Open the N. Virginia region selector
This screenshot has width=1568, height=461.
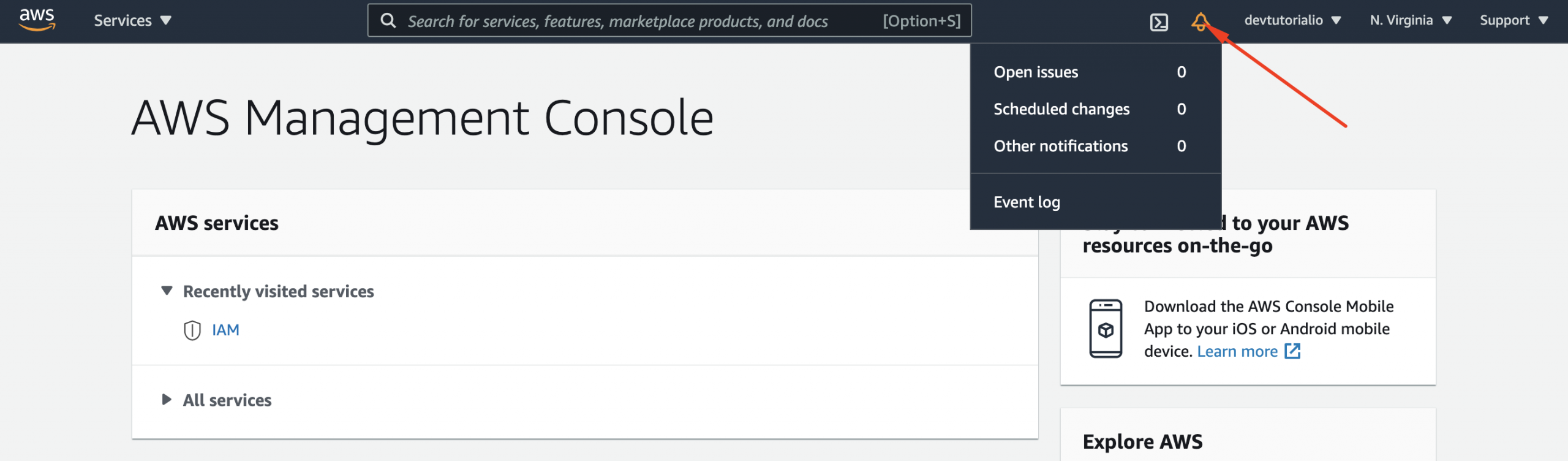point(1411,20)
